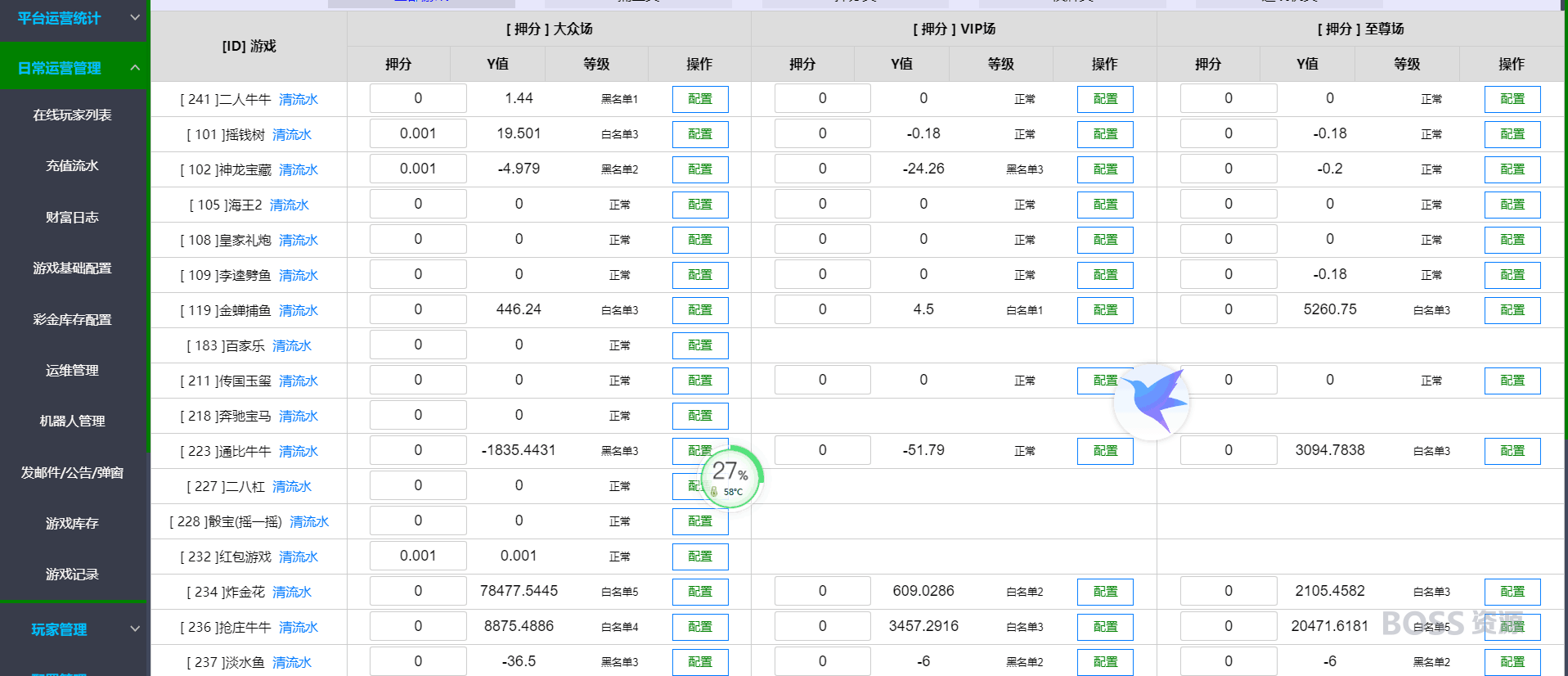Click the [ID] 游戏 column header
The image size is (1568, 676).
pyautogui.click(x=249, y=46)
